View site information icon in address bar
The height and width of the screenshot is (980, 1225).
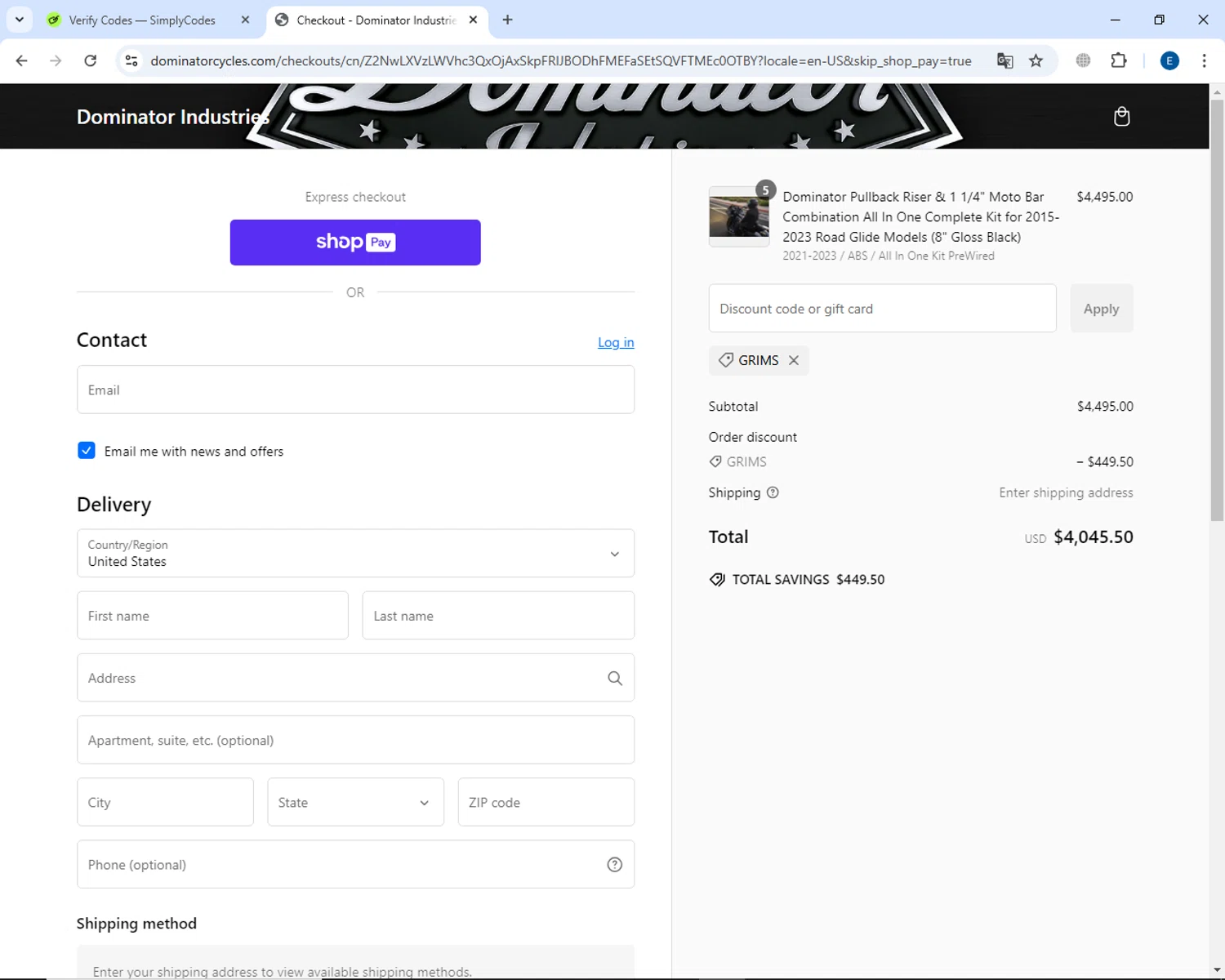[131, 60]
